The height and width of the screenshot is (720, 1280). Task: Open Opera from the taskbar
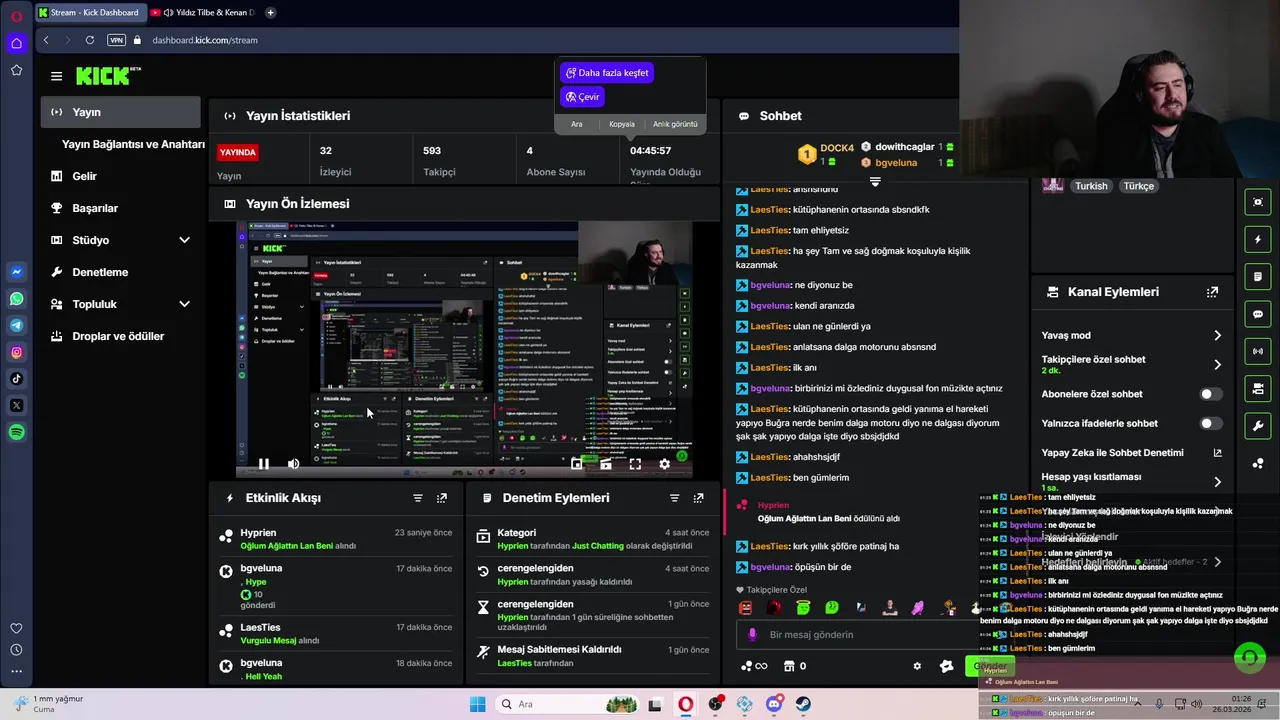point(685,704)
